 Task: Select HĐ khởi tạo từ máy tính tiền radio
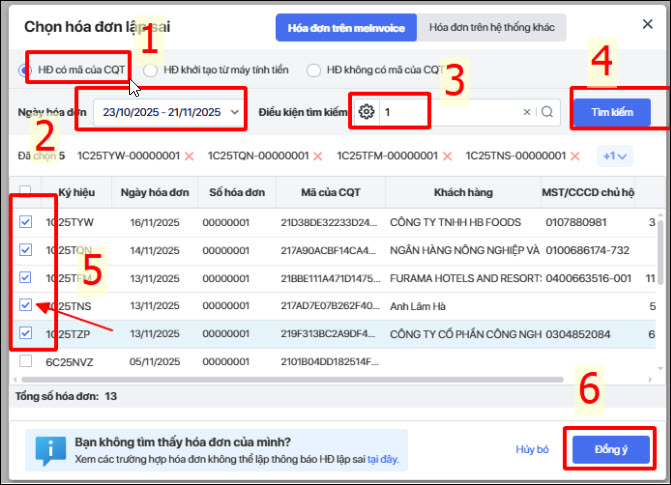click(150, 70)
